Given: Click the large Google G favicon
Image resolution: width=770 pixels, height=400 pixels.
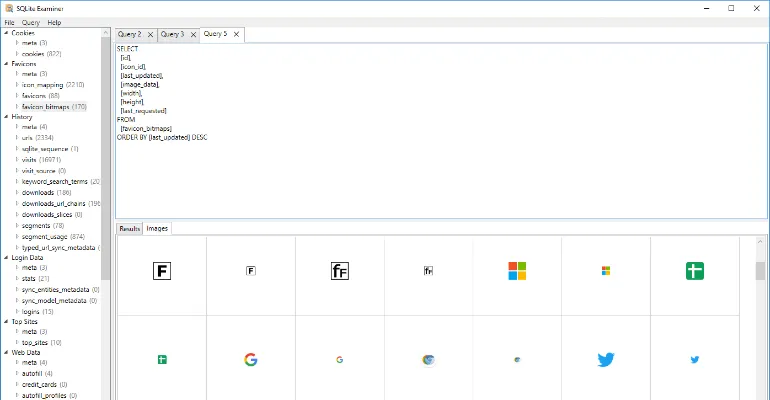Looking at the screenshot, I should (x=251, y=360).
